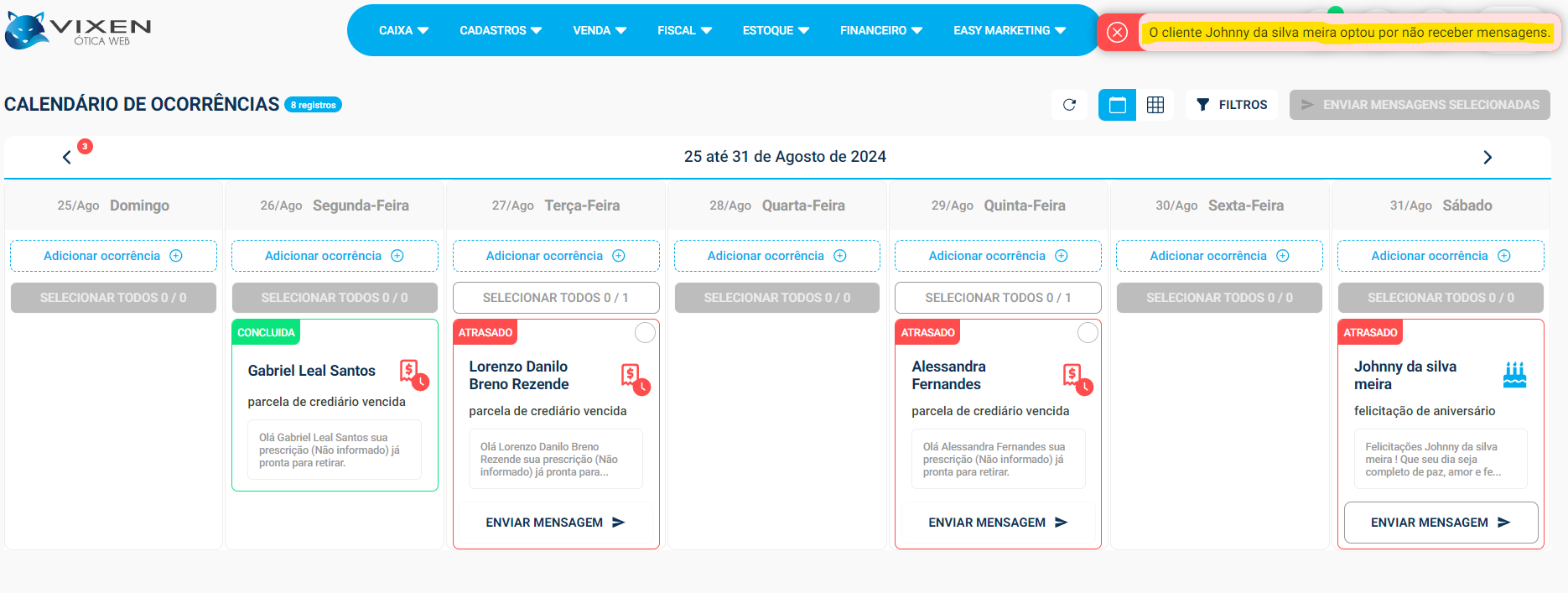Select Alessandra Fernandes occurrence circle
This screenshot has height=593, width=1568.
tap(1088, 333)
